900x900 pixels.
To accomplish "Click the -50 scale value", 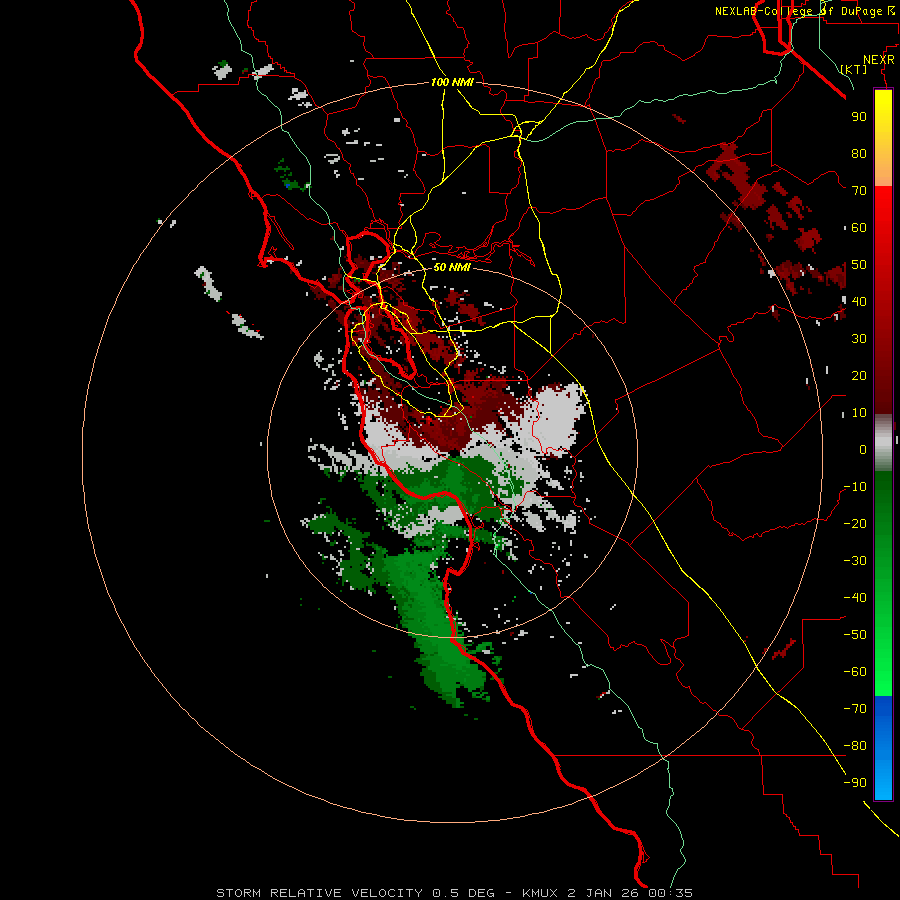I will point(855,635).
